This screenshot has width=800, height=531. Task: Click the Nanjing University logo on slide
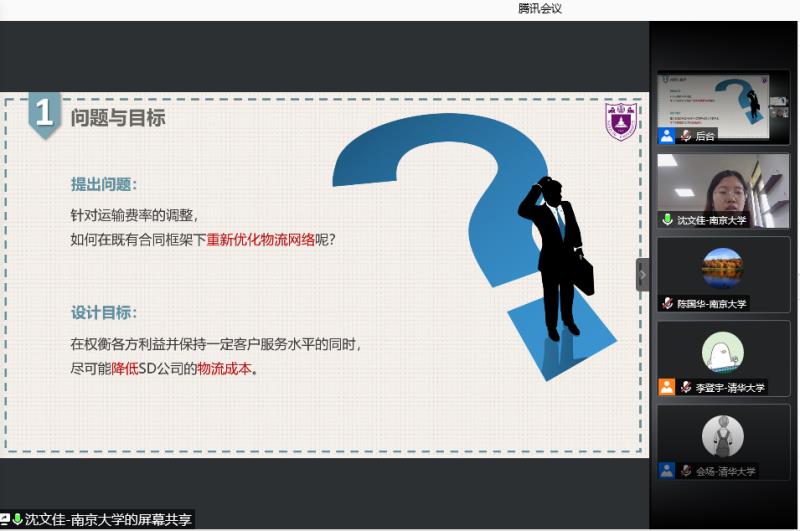pyautogui.click(x=621, y=121)
